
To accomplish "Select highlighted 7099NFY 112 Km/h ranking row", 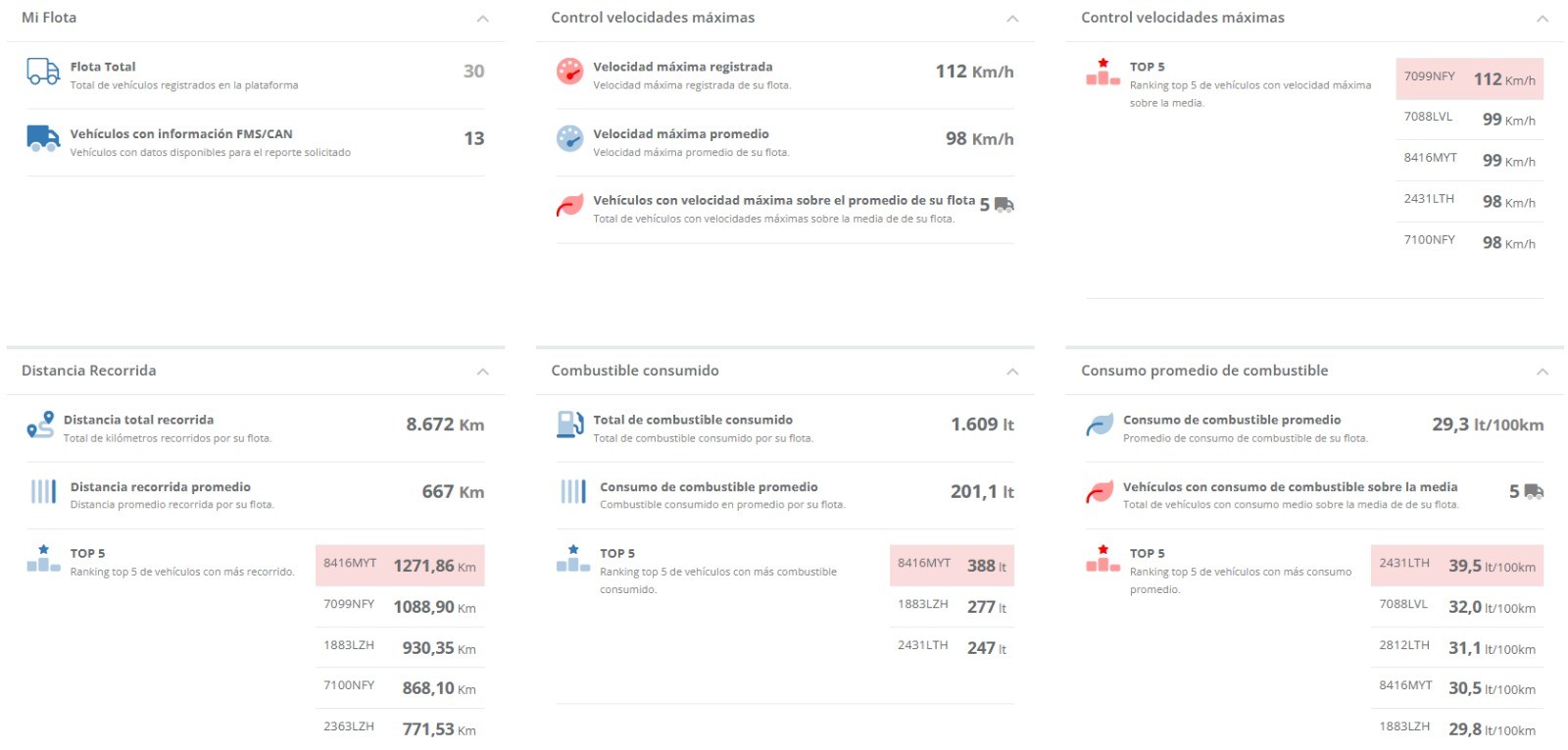I will click(x=1469, y=78).
